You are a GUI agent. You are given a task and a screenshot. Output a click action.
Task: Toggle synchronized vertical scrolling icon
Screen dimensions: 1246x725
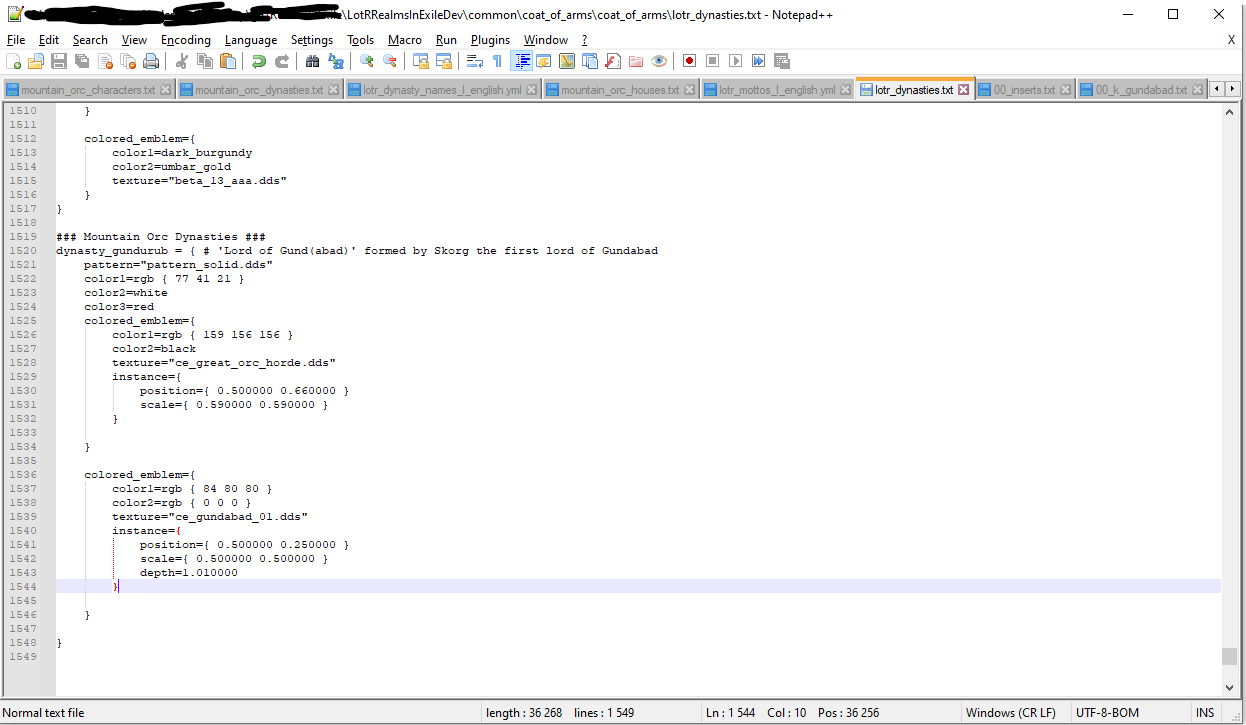[421, 61]
